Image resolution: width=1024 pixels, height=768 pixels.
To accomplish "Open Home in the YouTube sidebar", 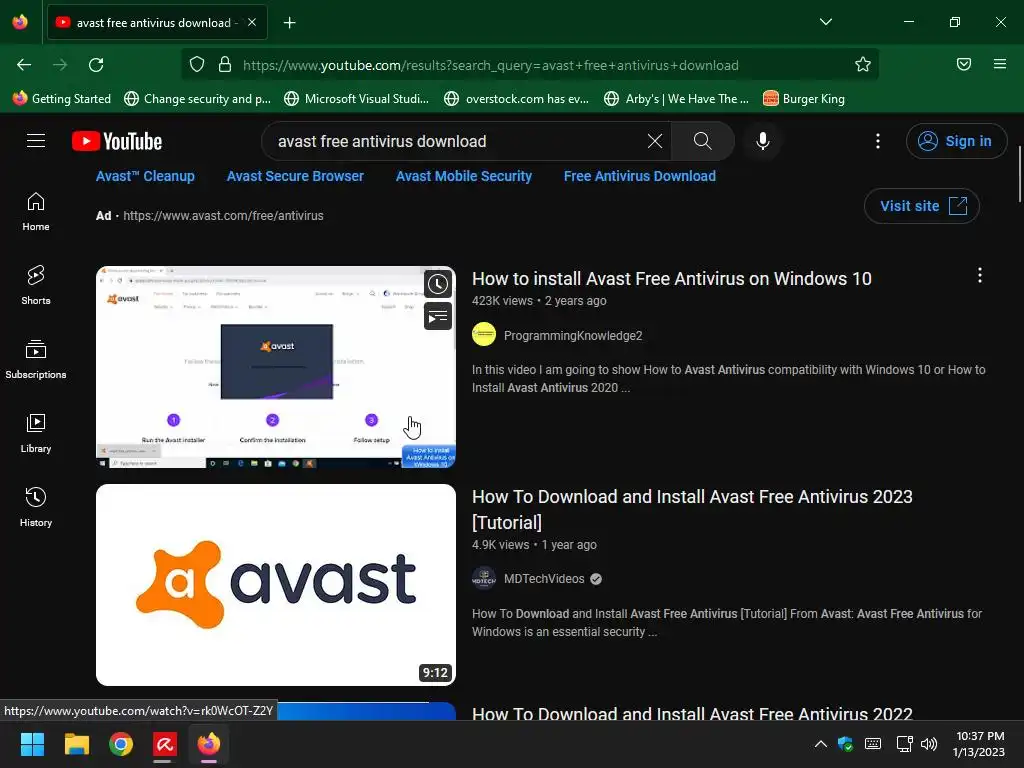I will [36, 212].
